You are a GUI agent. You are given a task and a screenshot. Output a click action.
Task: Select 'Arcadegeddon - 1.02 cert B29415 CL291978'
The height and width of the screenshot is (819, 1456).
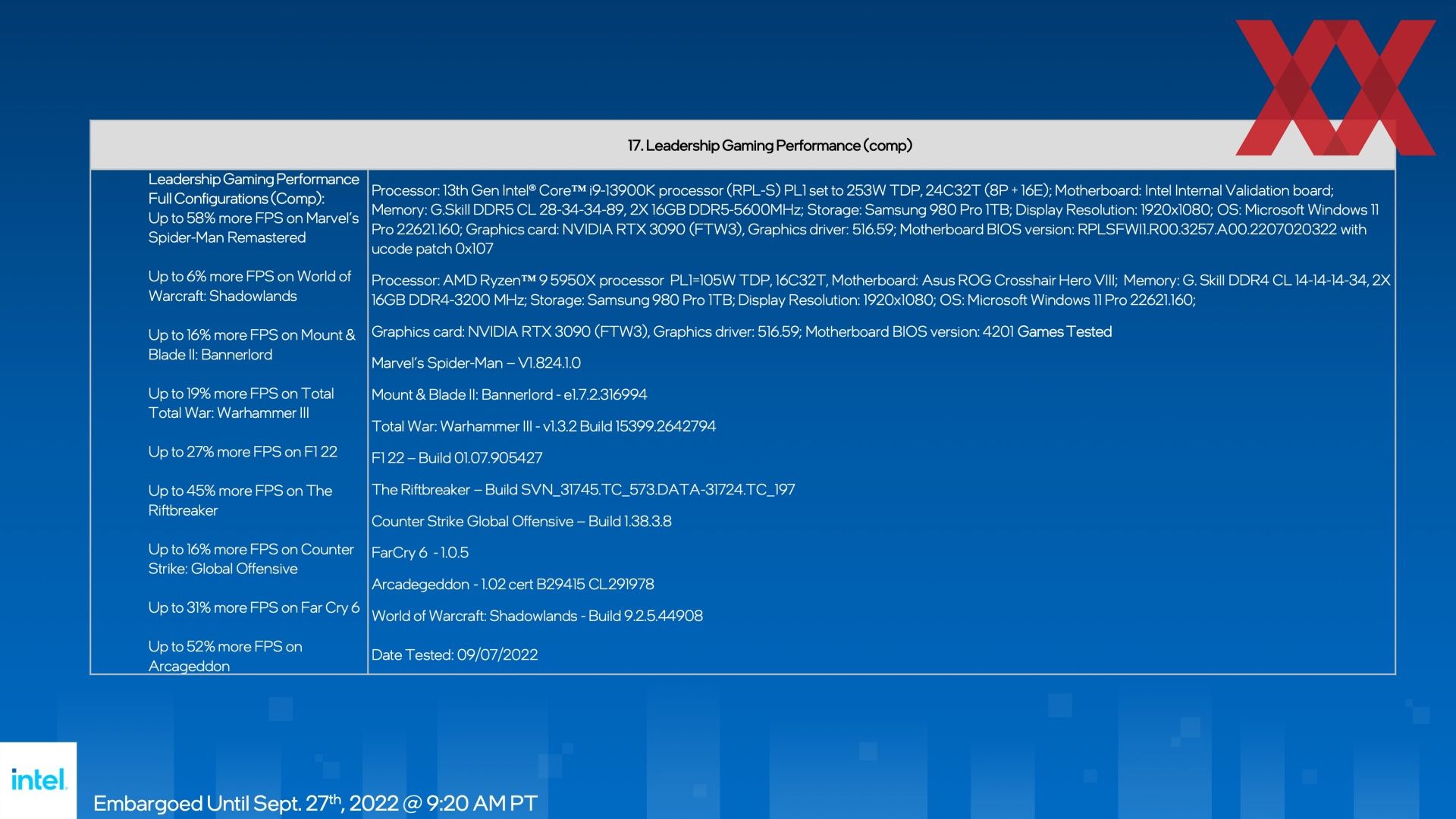coord(513,585)
